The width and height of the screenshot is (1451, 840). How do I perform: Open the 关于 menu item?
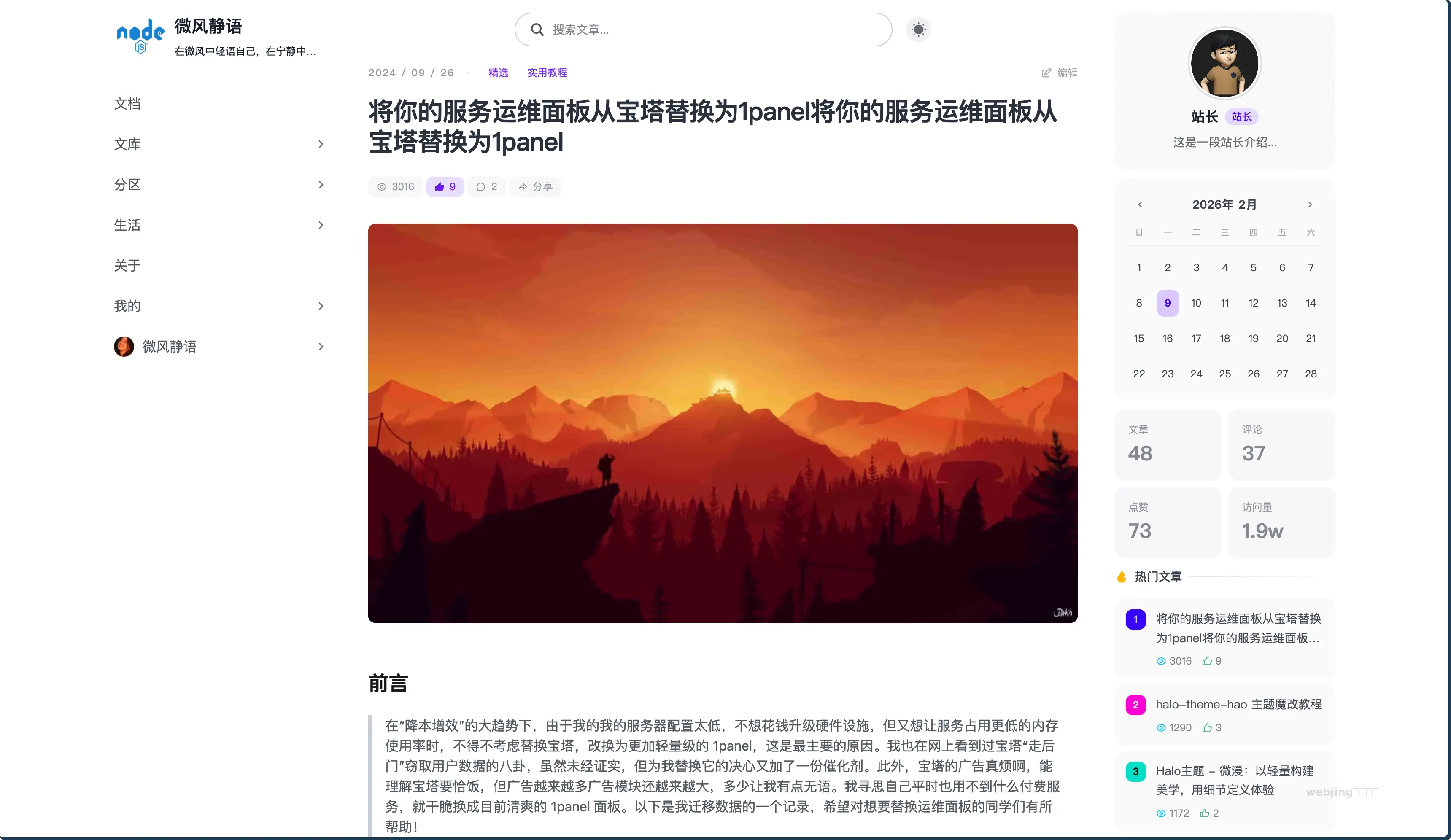127,265
